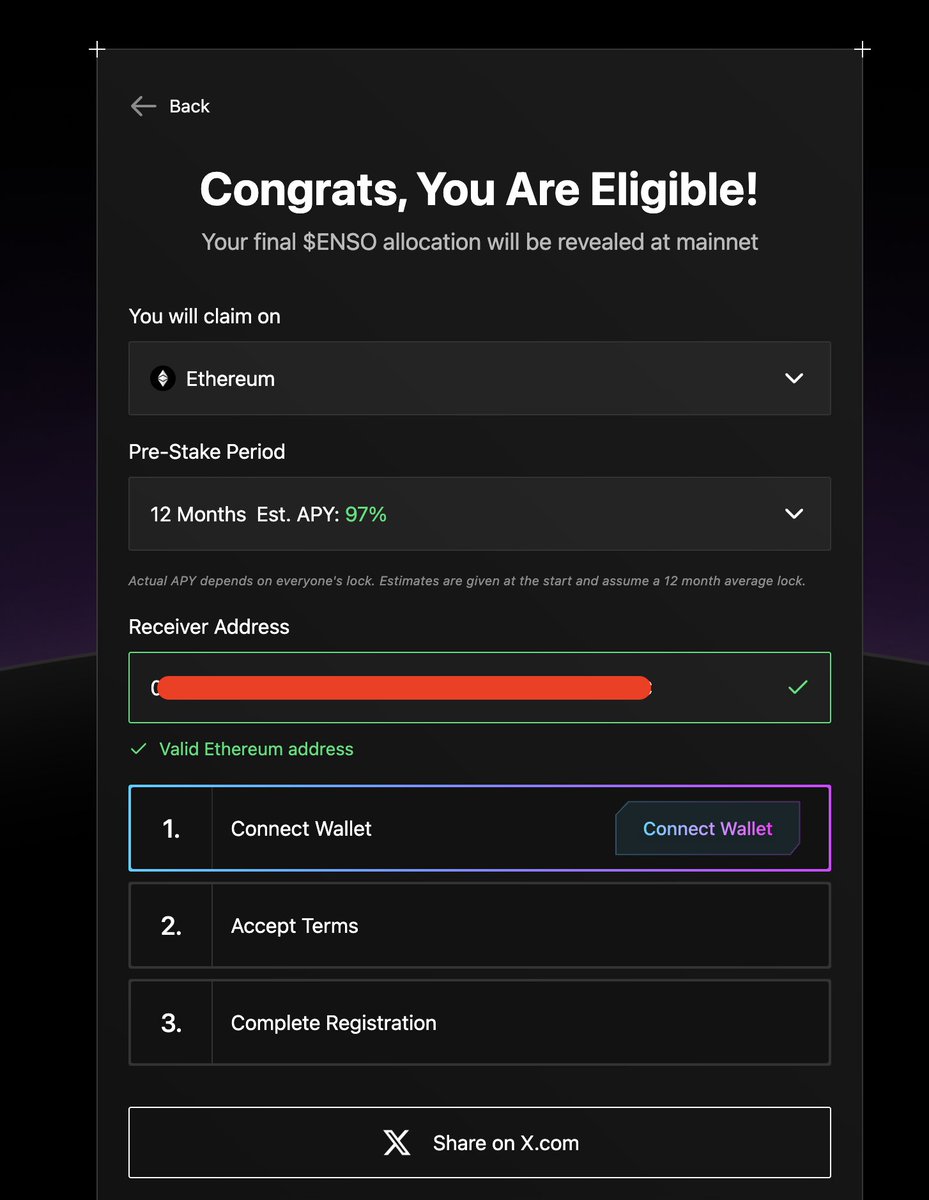Click the step number "3." box
Screen dimensions: 929x1200
[171, 1023]
